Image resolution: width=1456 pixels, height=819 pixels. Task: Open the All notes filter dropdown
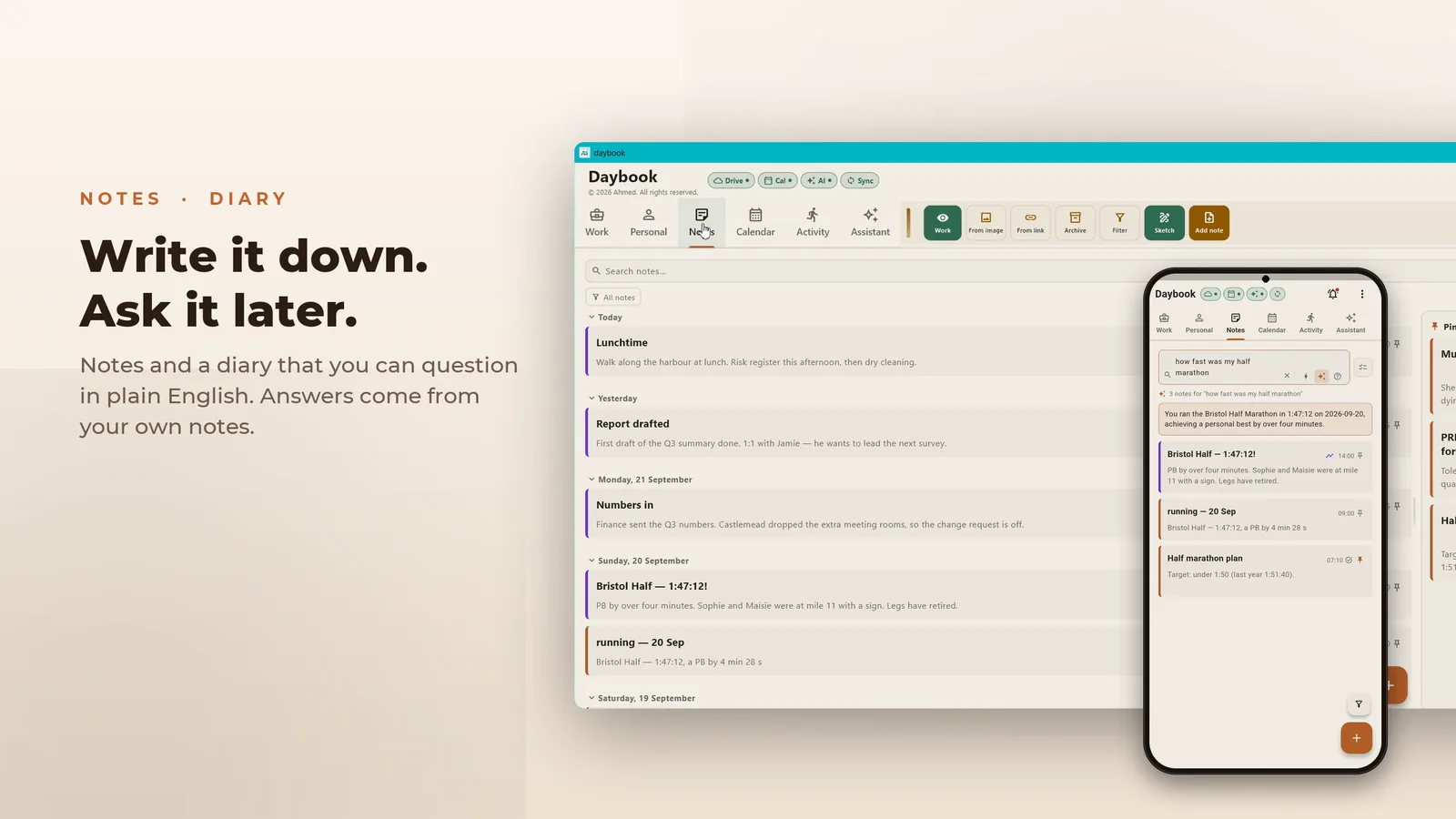coord(613,298)
